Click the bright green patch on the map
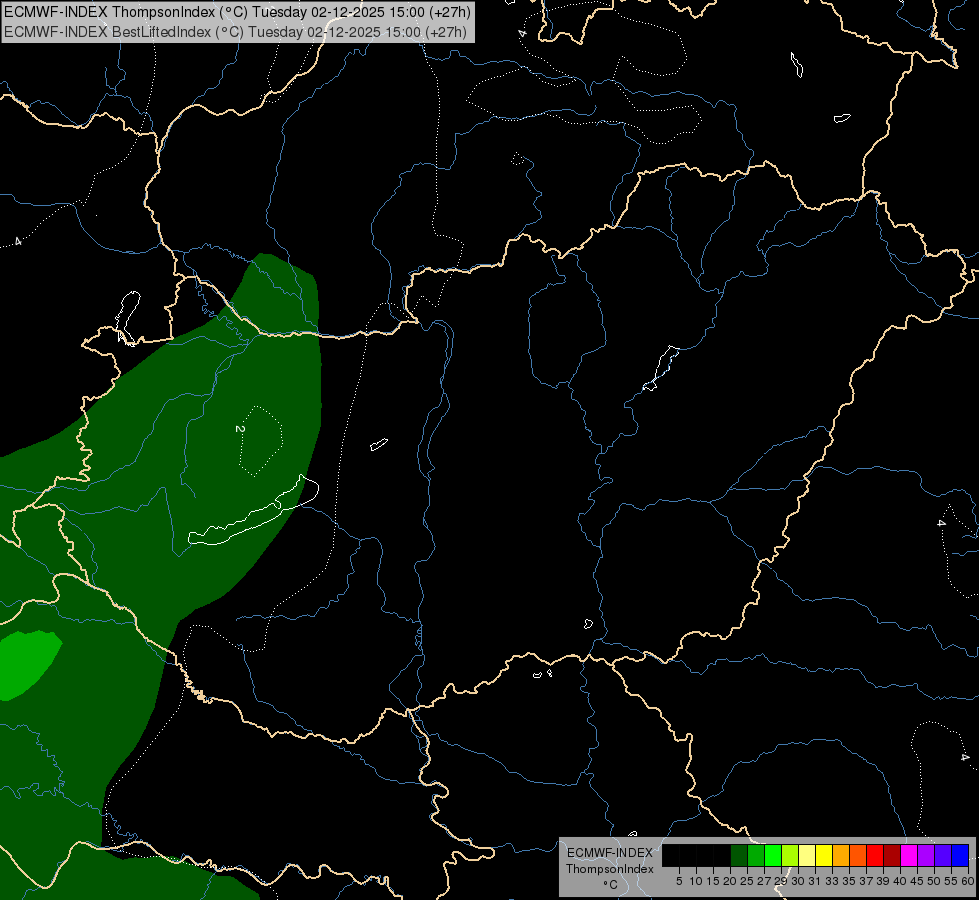 (x=26, y=663)
